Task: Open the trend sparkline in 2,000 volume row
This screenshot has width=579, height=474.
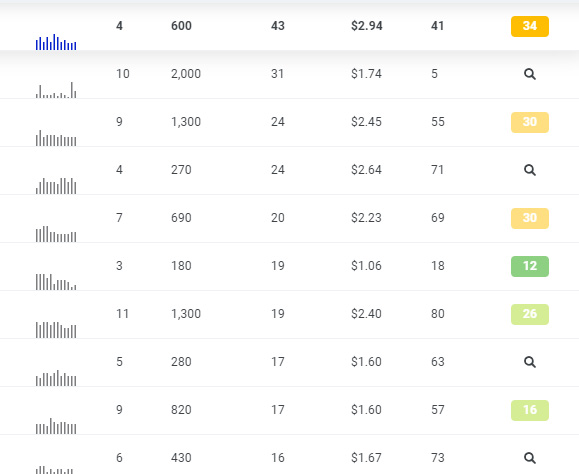Action: pyautogui.click(x=56, y=90)
